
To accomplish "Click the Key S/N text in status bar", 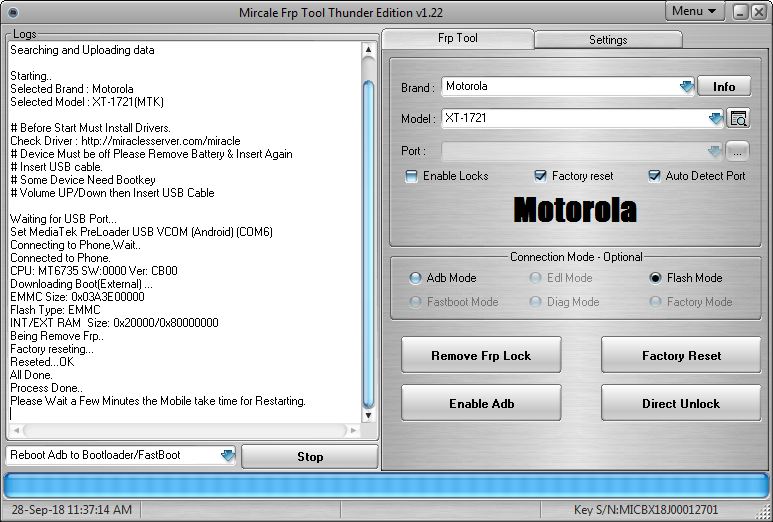I will point(646,510).
